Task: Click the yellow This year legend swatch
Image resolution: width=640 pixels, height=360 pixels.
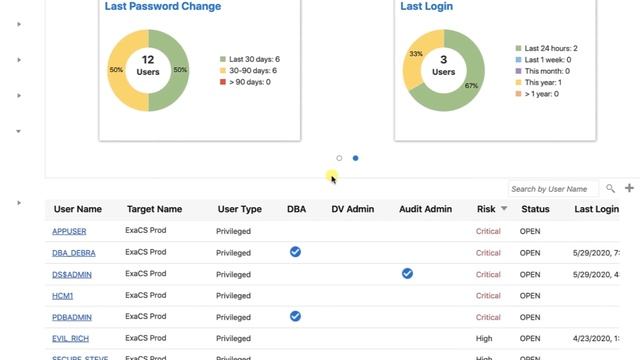Action: tap(518, 82)
